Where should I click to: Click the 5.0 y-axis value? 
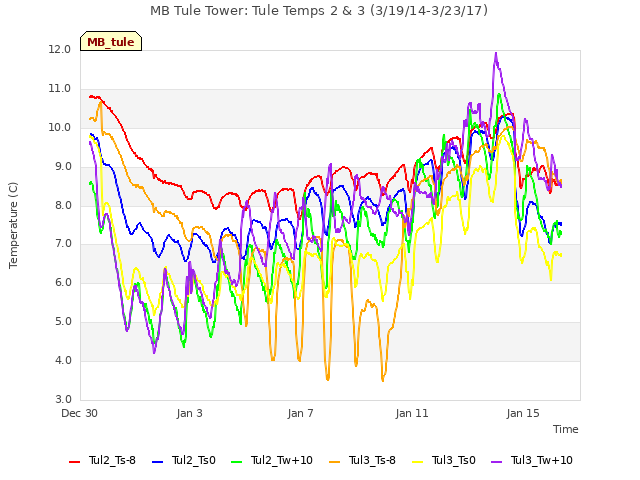coord(63,322)
